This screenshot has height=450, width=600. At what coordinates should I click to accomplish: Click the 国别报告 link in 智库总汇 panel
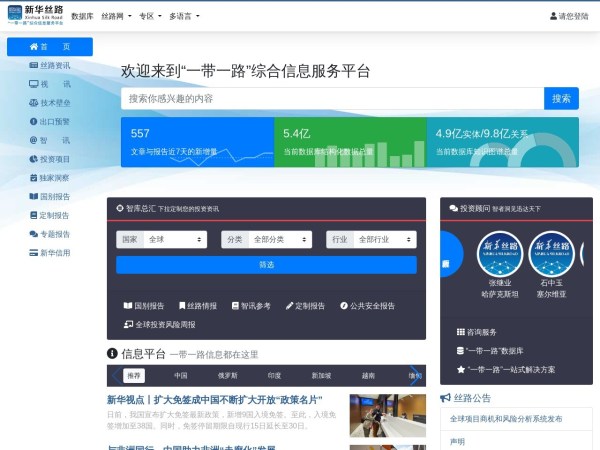[143, 306]
